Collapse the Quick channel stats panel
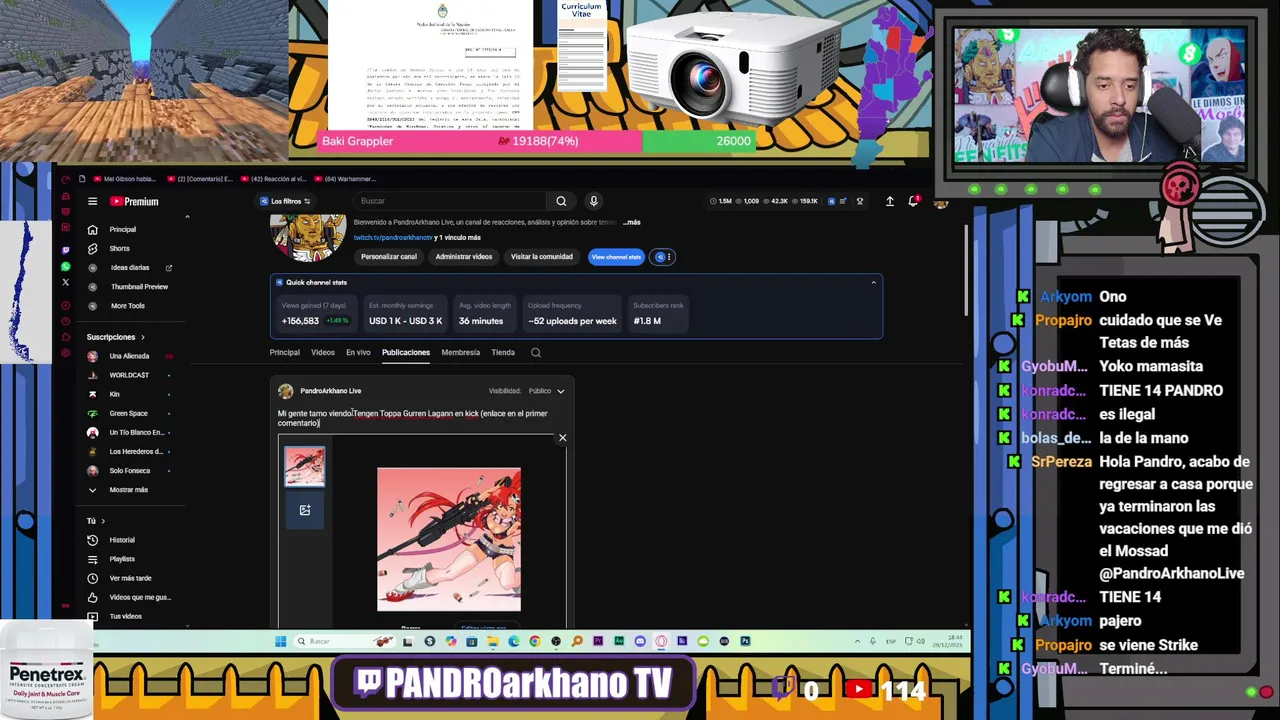This screenshot has height=720, width=1280. click(873, 283)
